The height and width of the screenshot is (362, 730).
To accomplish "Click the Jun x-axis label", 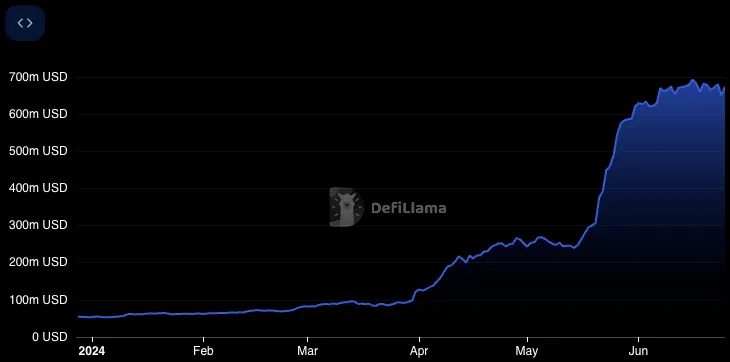I will tap(638, 351).
